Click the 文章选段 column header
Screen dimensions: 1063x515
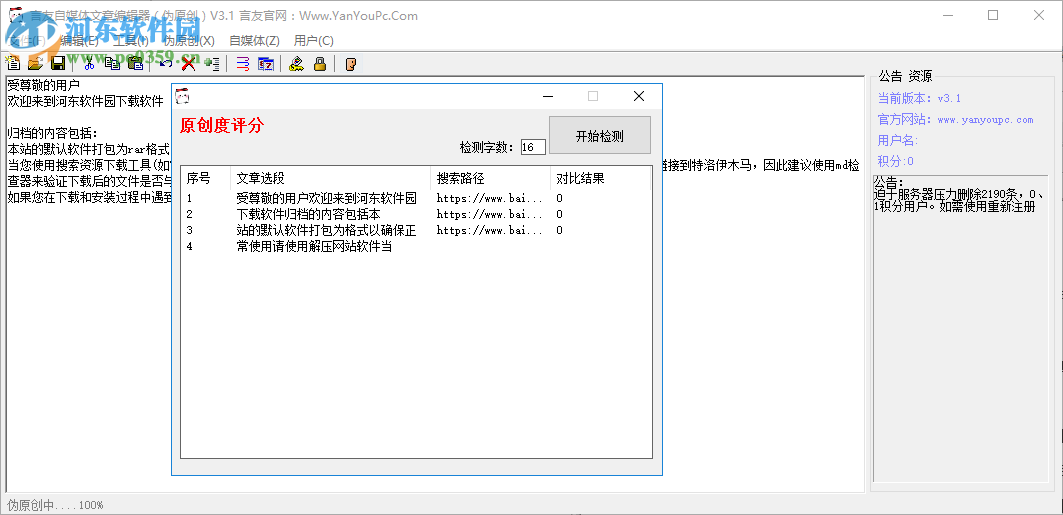click(331, 179)
